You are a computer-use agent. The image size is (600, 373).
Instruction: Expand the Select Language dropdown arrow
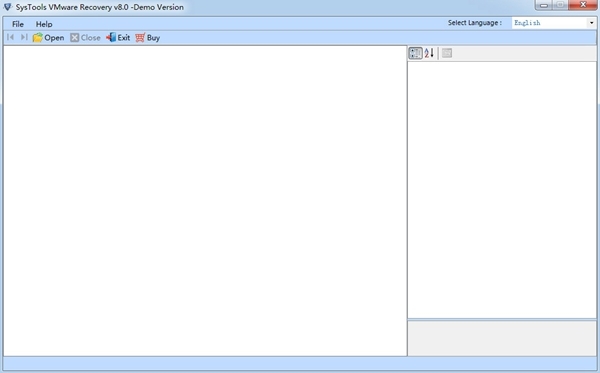pos(592,23)
